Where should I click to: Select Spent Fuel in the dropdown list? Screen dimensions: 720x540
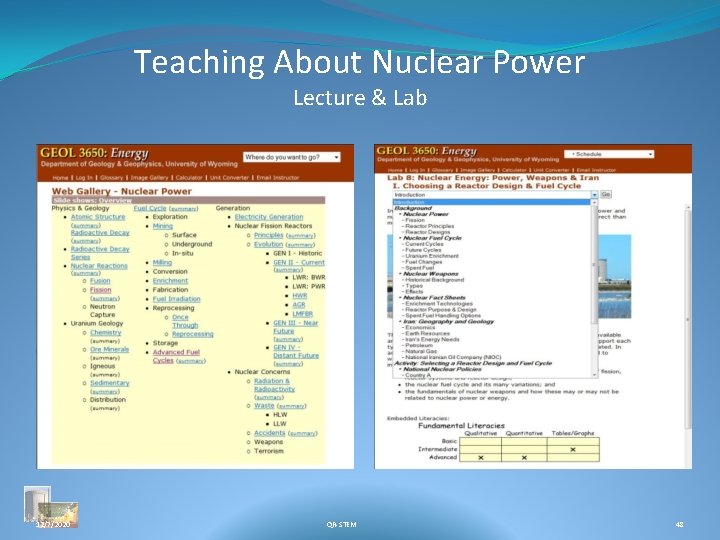[x=420, y=268]
